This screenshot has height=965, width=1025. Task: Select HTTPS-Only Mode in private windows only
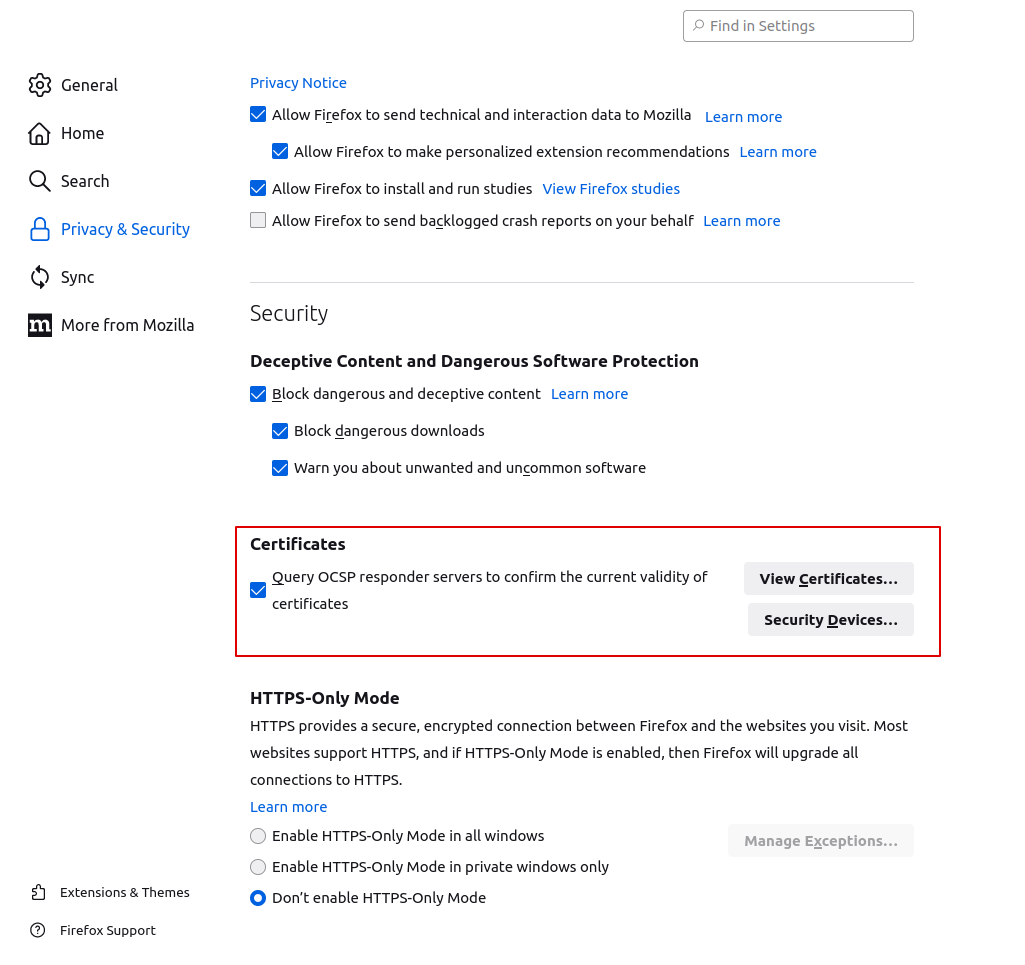(x=258, y=867)
